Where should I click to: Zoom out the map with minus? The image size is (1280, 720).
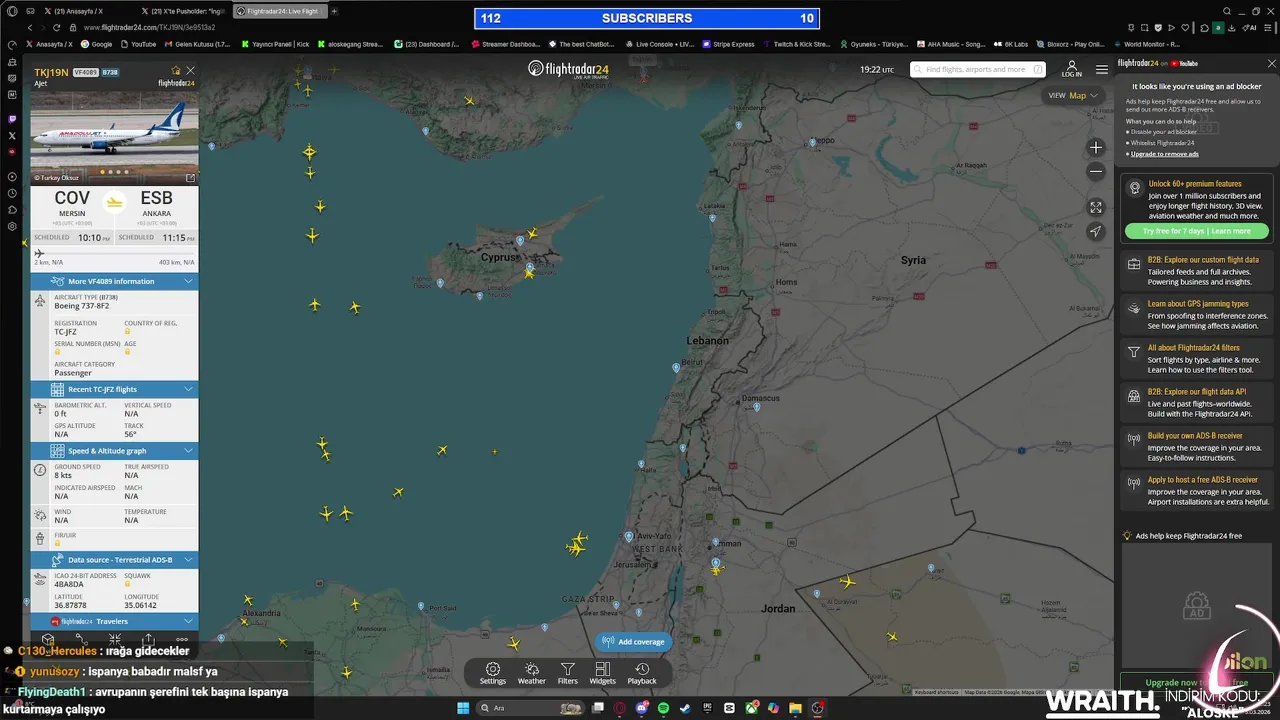coord(1096,171)
